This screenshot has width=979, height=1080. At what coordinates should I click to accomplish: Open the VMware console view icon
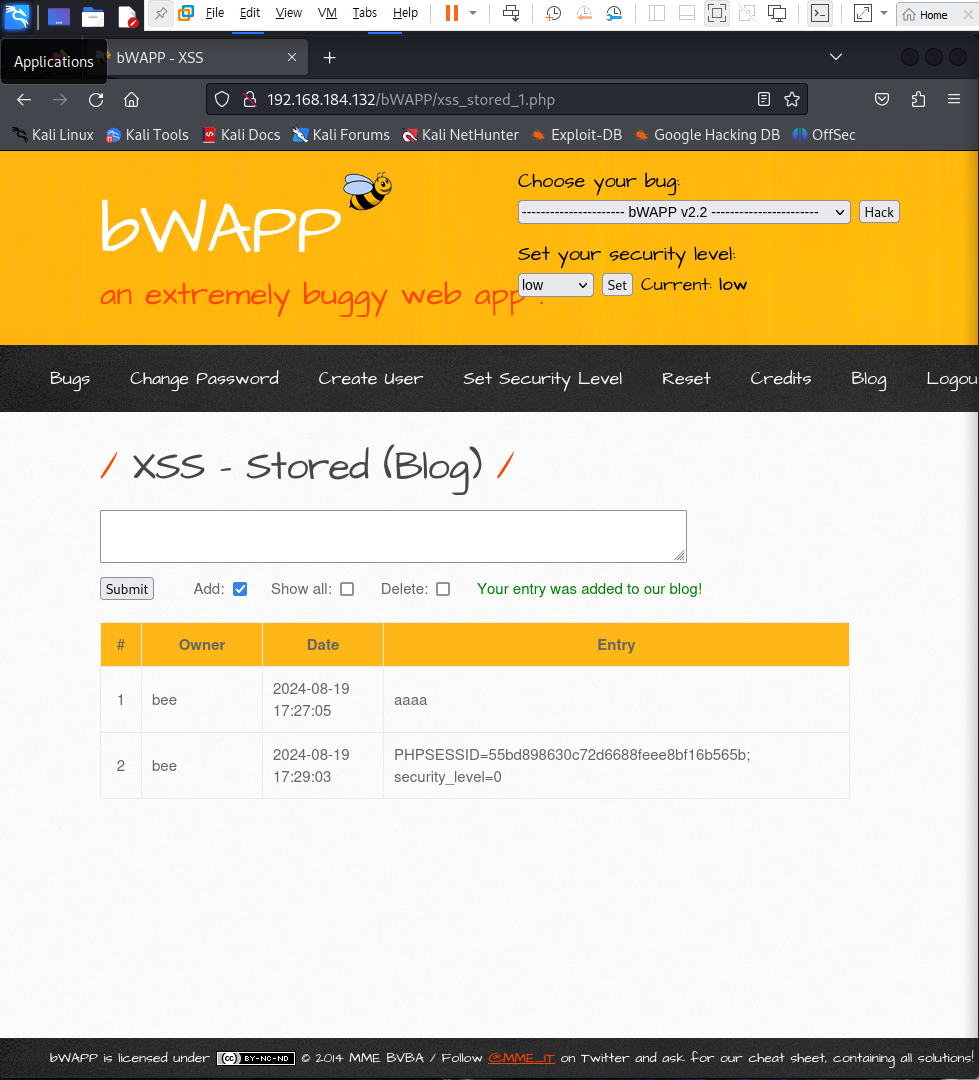point(820,13)
